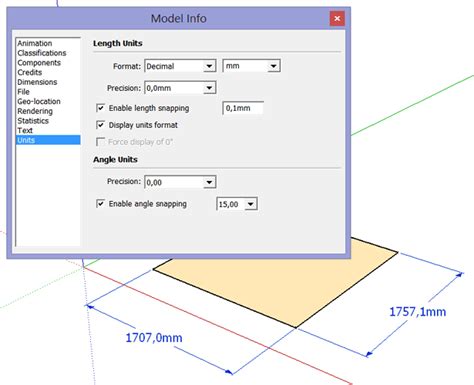Image resolution: width=474 pixels, height=385 pixels.
Task: Click the Length Units heading
Action: click(x=118, y=43)
